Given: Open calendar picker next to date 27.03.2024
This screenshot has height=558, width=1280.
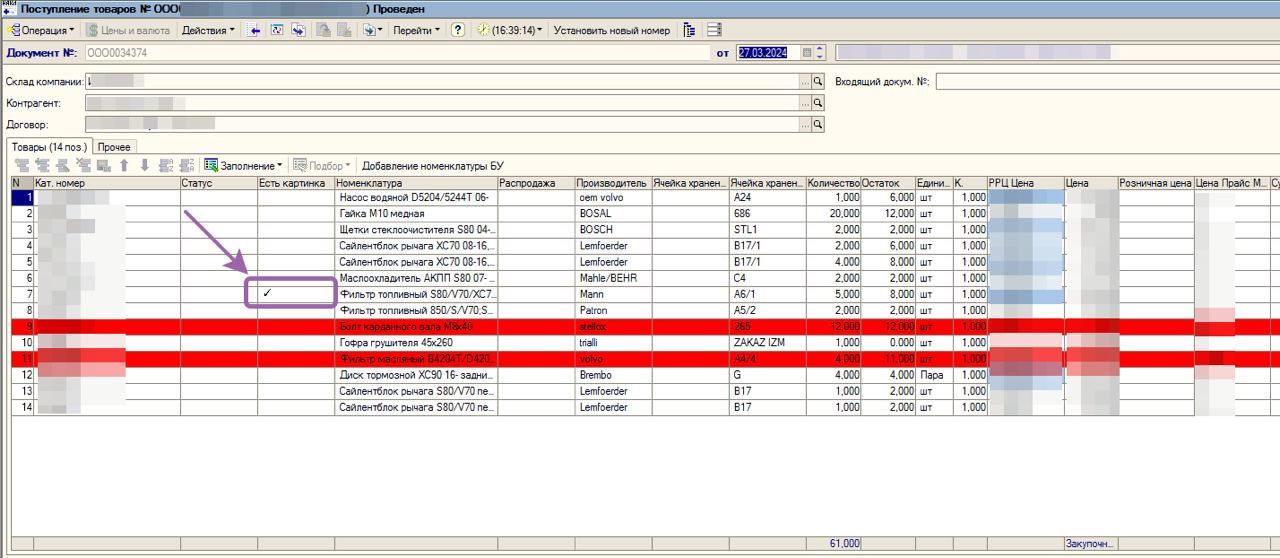Looking at the screenshot, I should (x=808, y=53).
